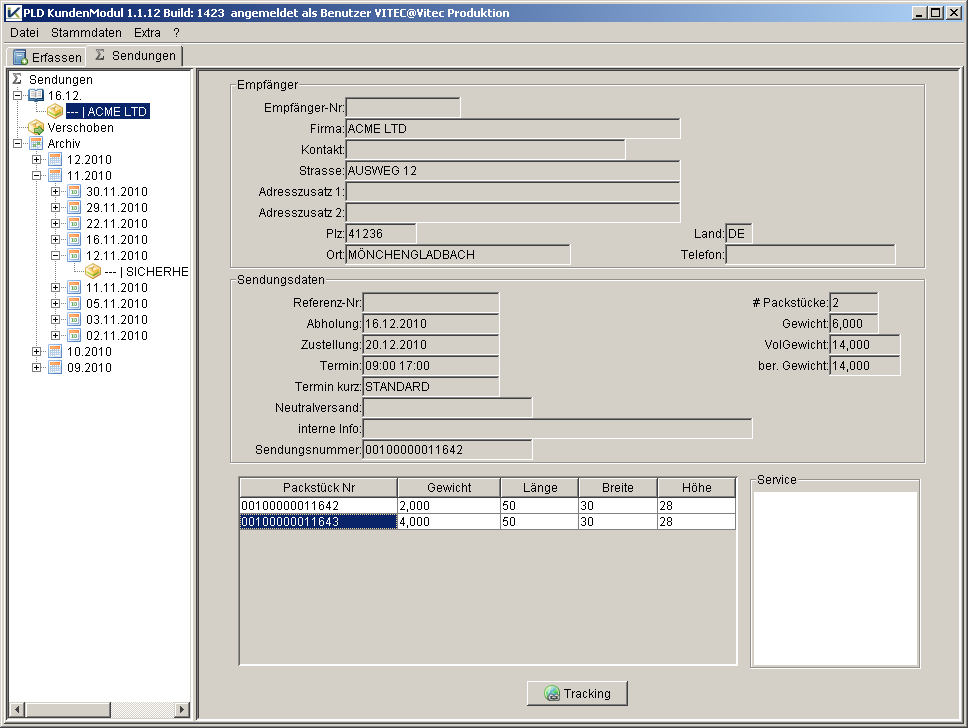Click the day icon for 30.11.2010
Image resolution: width=968 pixels, height=728 pixels.
click(x=74, y=192)
